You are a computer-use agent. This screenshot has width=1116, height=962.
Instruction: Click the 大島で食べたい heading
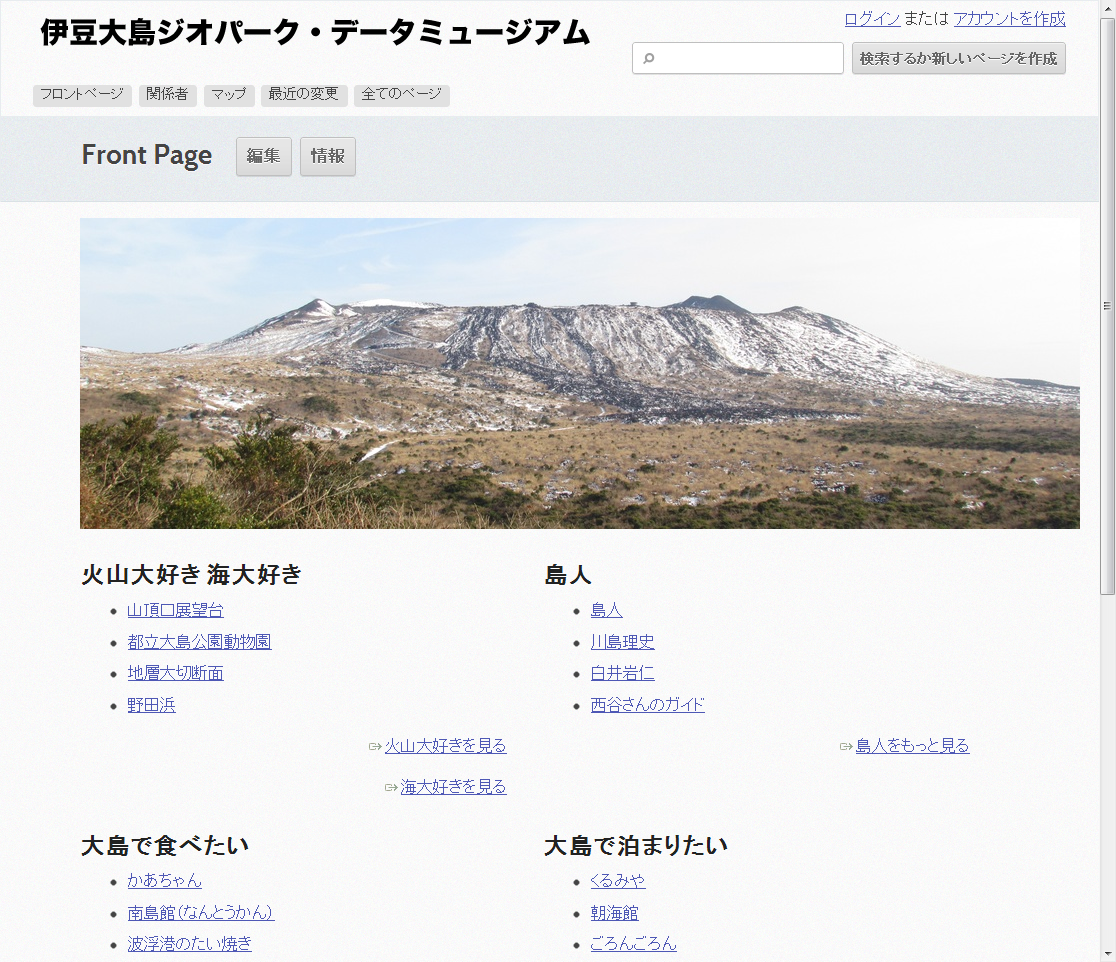165,845
